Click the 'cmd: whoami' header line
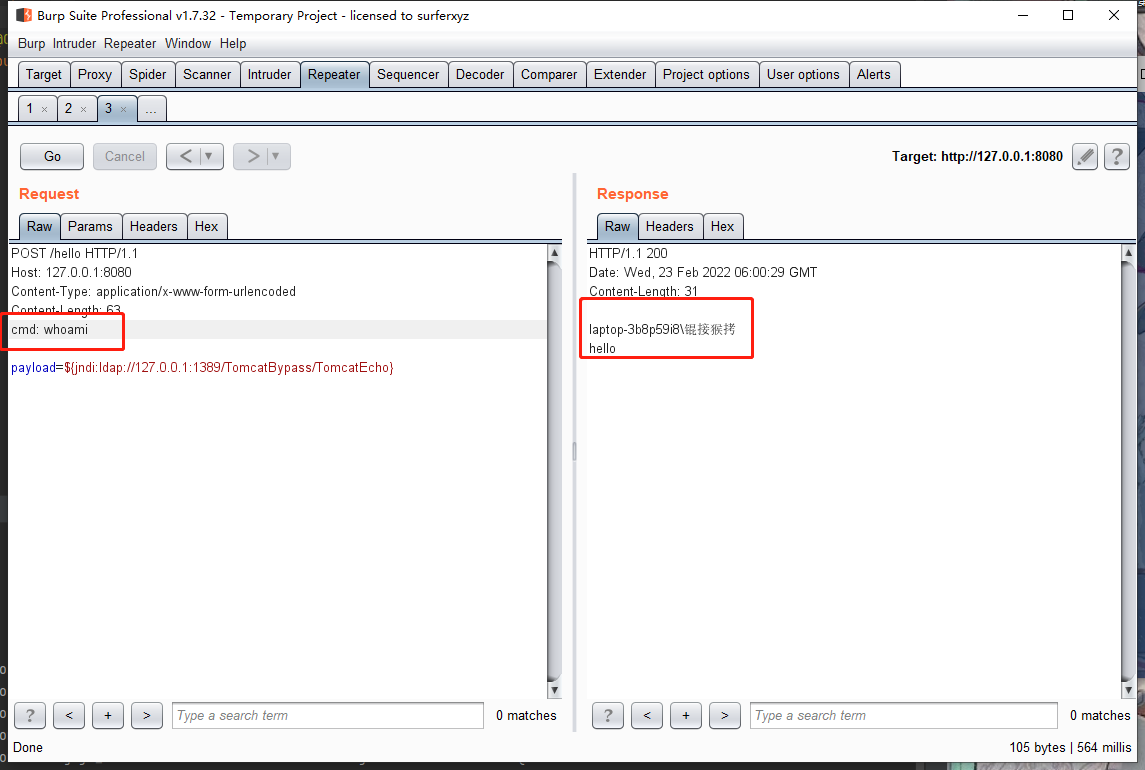The image size is (1145, 770). click(x=50, y=329)
